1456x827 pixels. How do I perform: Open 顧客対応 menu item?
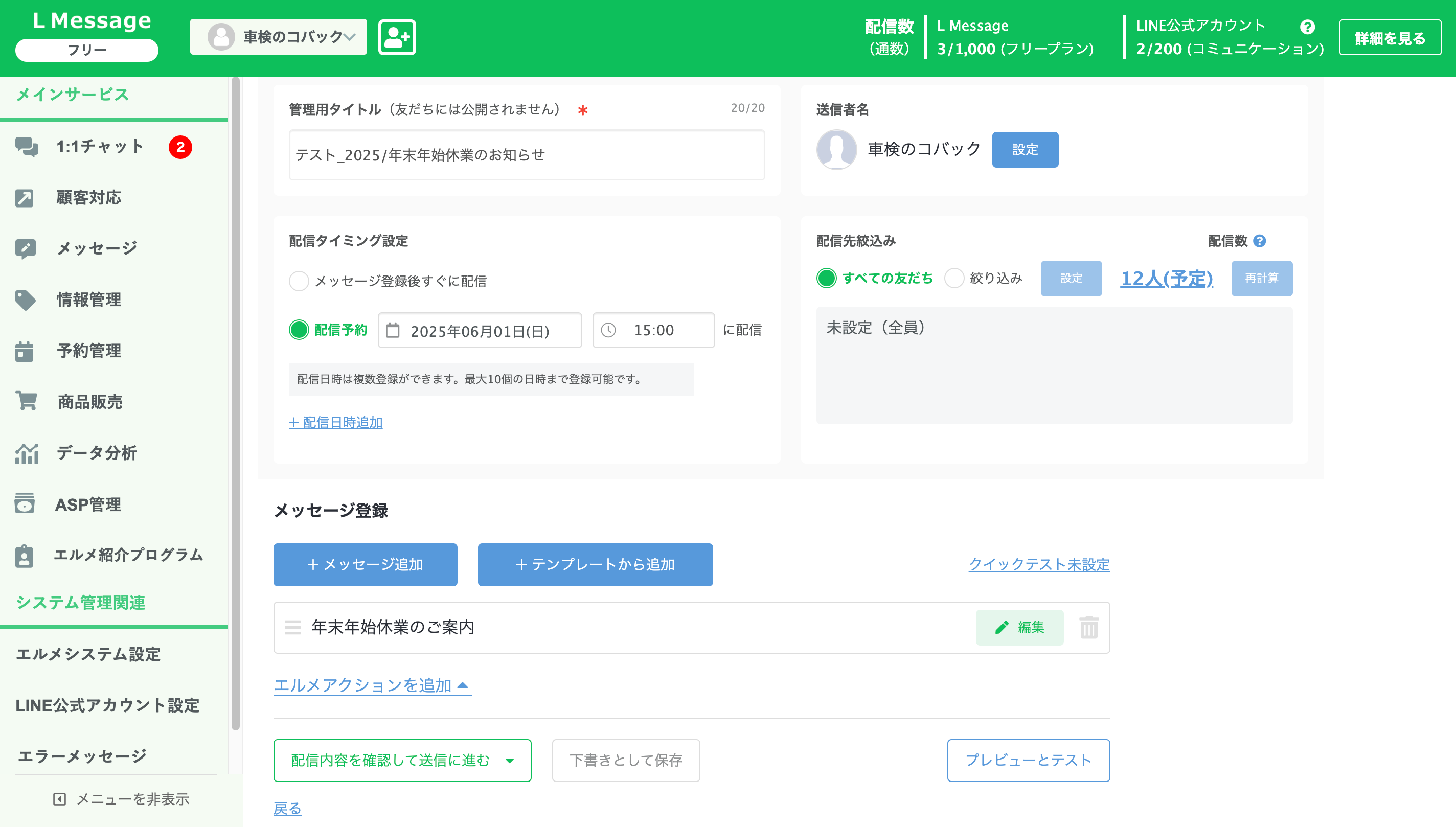(89, 198)
